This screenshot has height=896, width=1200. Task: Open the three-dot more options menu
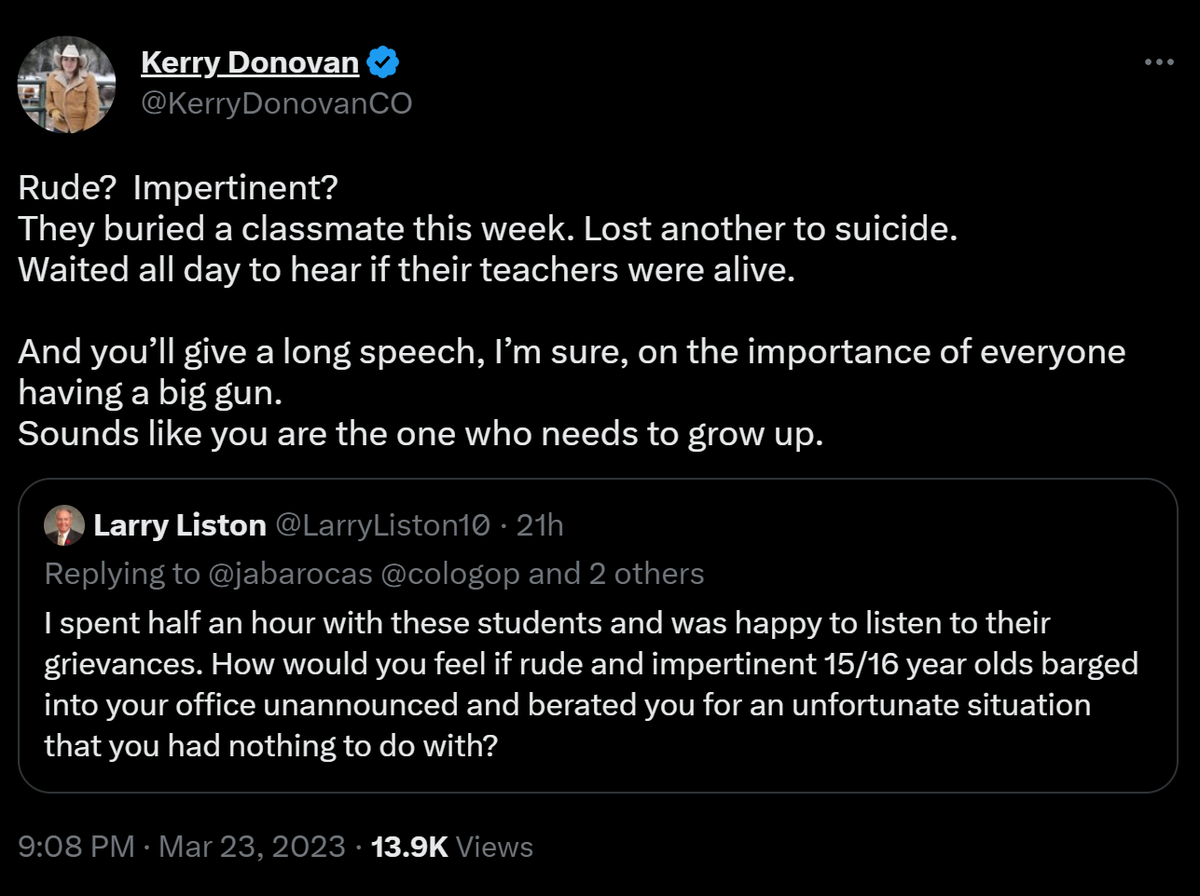[1158, 62]
